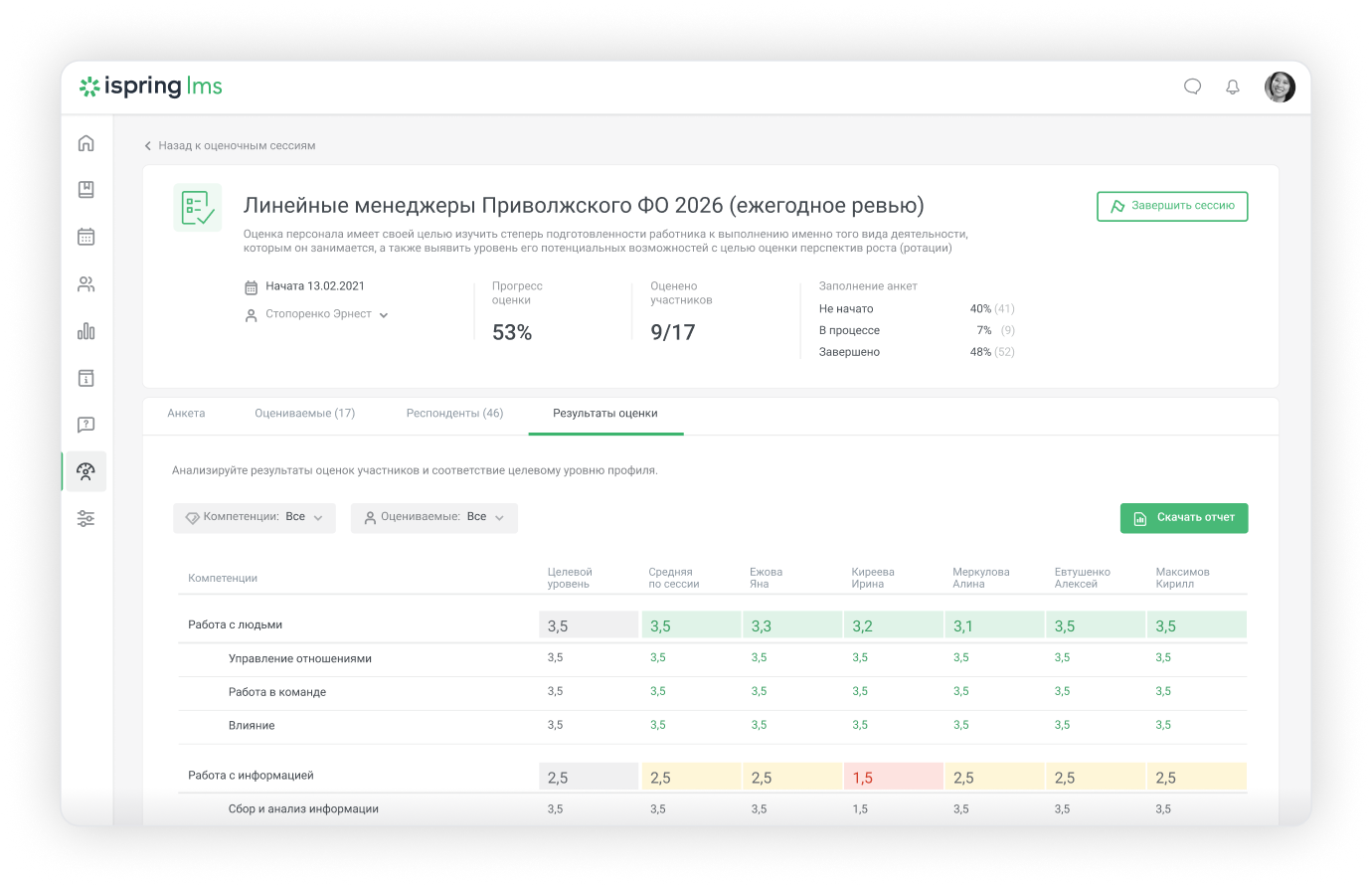The height and width of the screenshot is (887, 1372).
Task: Open the user profile avatar
Action: pos(1280,88)
